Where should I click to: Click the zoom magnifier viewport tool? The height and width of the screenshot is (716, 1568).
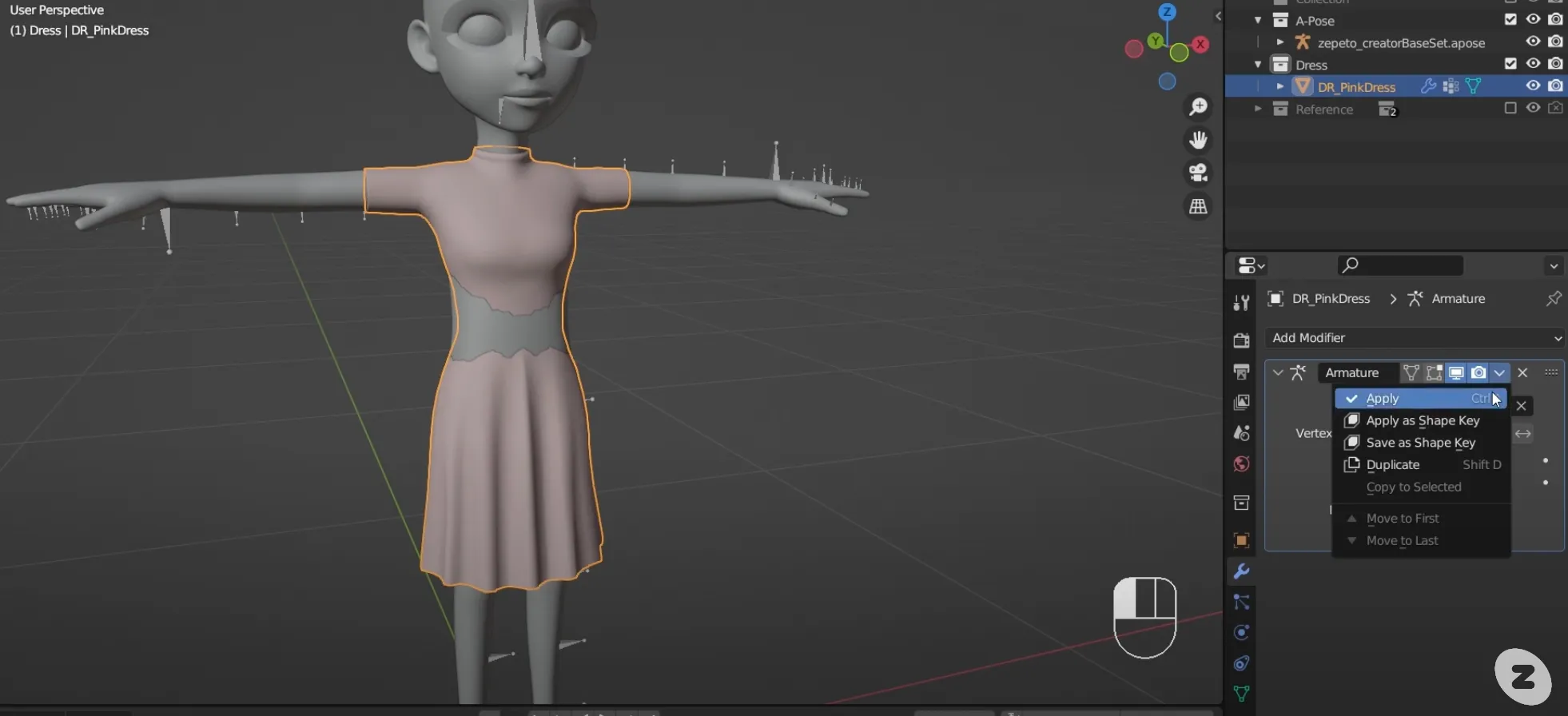click(1198, 106)
